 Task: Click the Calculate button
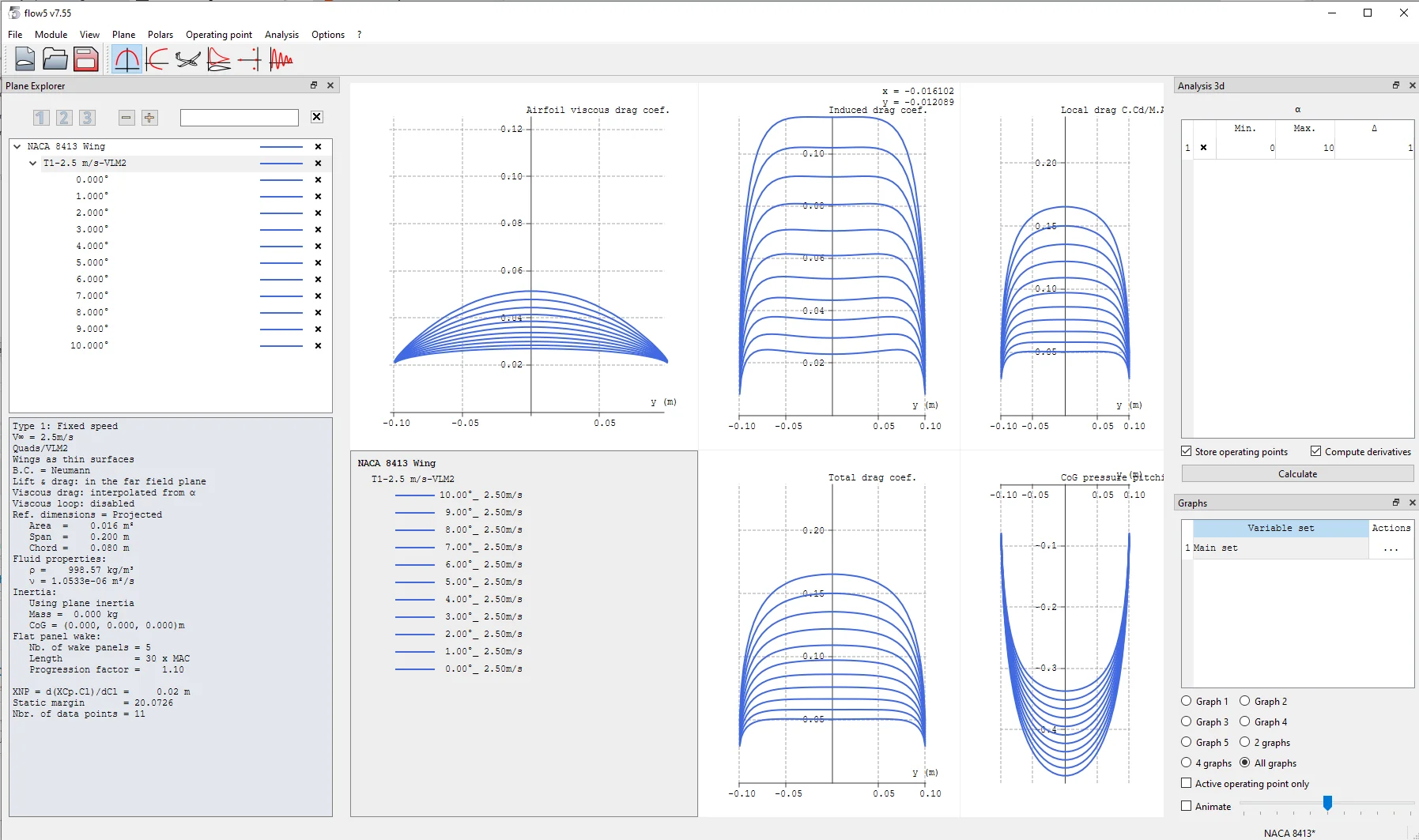(1297, 473)
